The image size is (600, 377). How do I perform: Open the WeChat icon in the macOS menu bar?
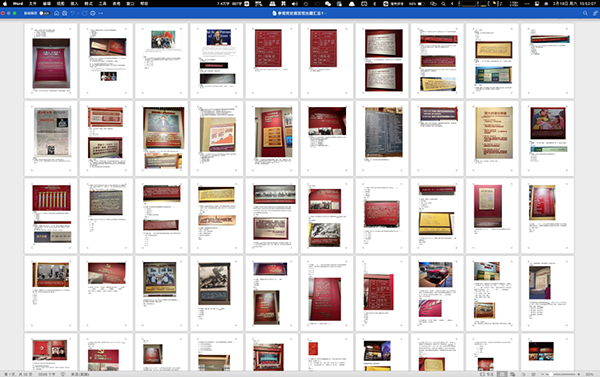[x=328, y=3]
